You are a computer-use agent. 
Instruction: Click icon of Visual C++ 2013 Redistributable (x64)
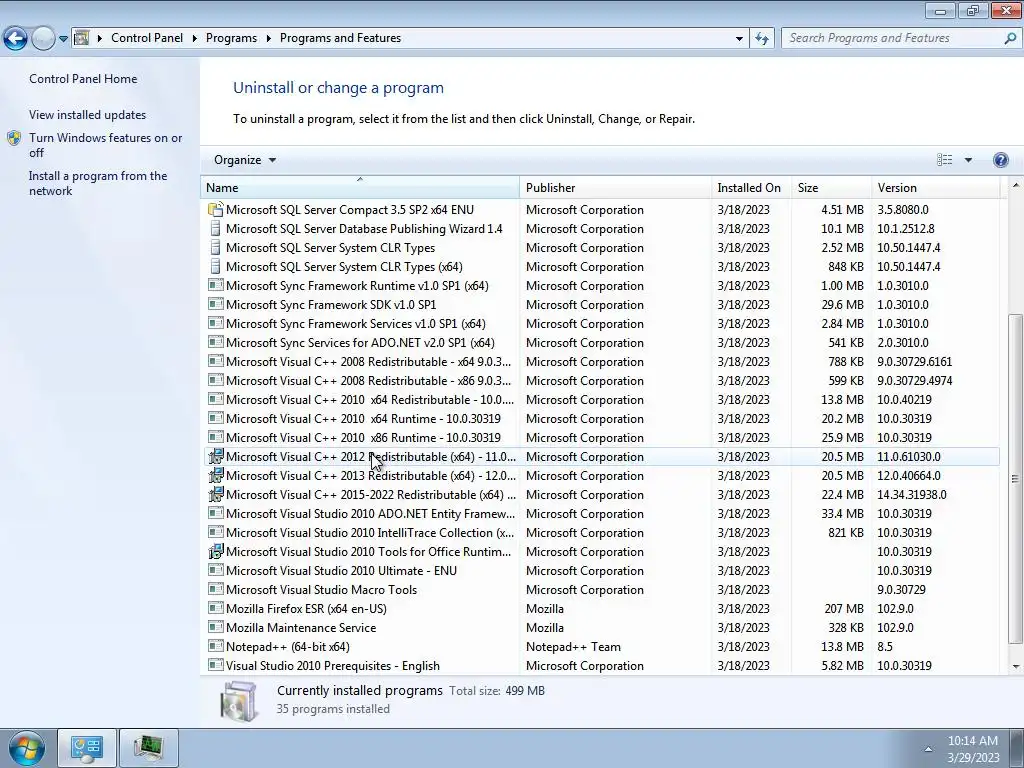click(216, 475)
